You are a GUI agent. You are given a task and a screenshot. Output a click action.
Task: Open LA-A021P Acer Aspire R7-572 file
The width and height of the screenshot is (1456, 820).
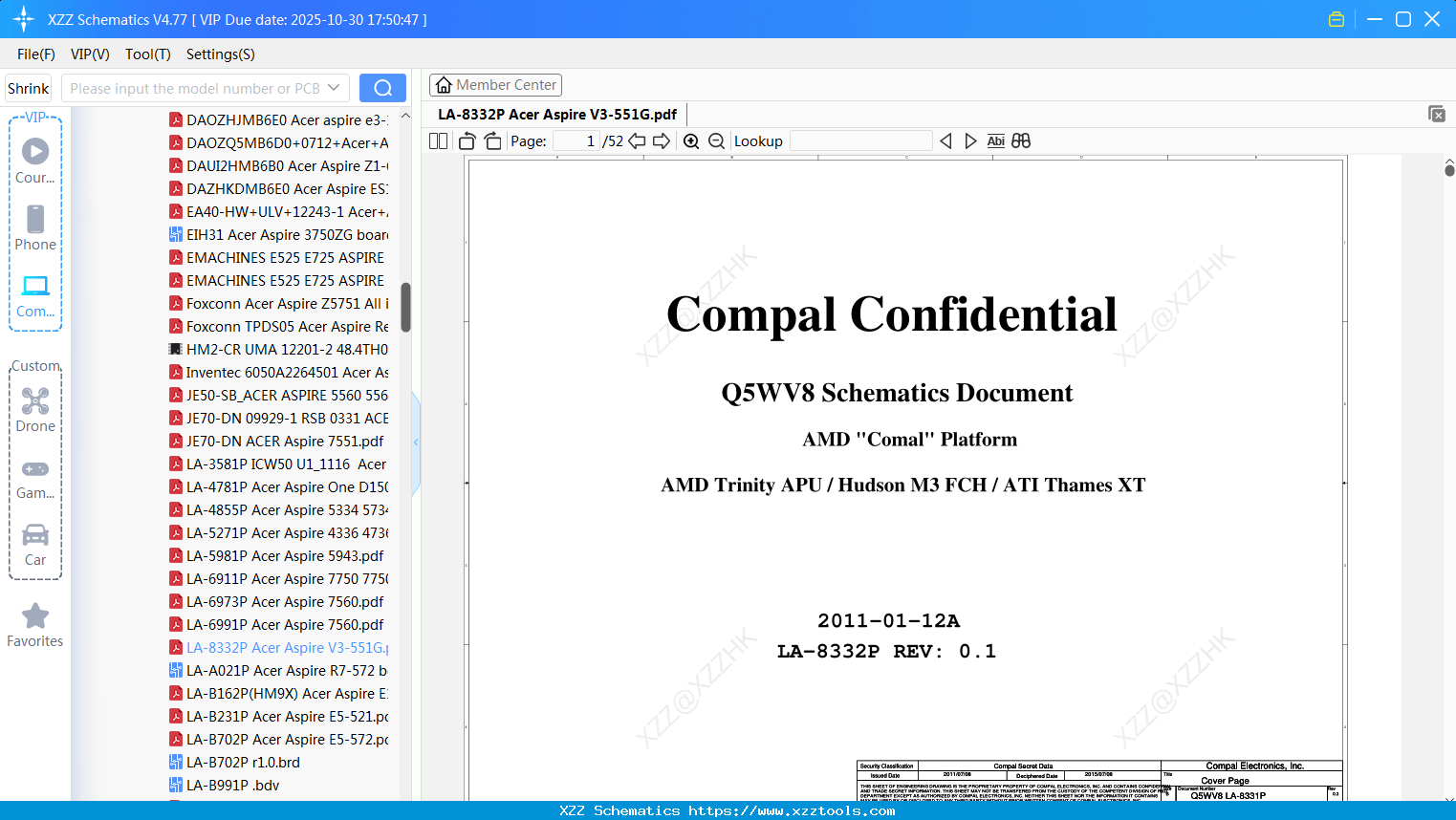coord(278,671)
